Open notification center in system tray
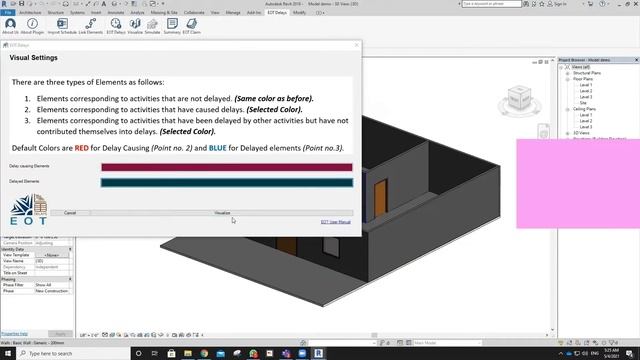The image size is (640, 360). tap(630, 353)
